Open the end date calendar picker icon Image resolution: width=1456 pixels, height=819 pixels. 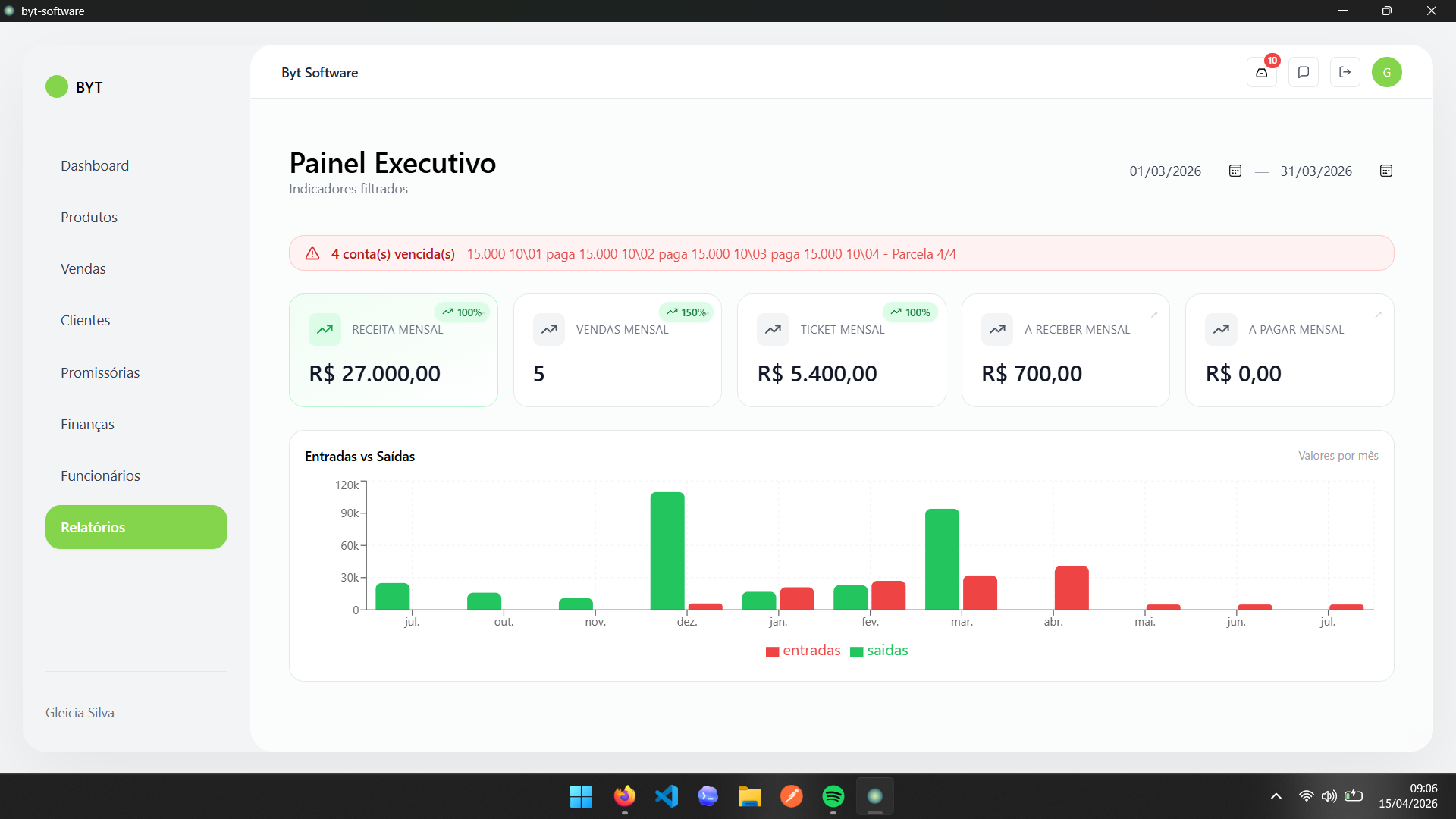(1386, 171)
